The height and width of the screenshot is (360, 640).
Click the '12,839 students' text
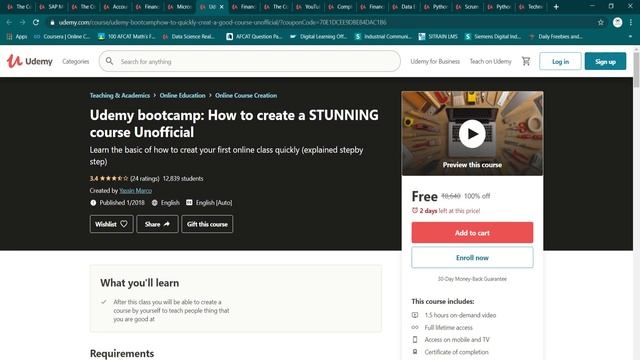pos(183,178)
